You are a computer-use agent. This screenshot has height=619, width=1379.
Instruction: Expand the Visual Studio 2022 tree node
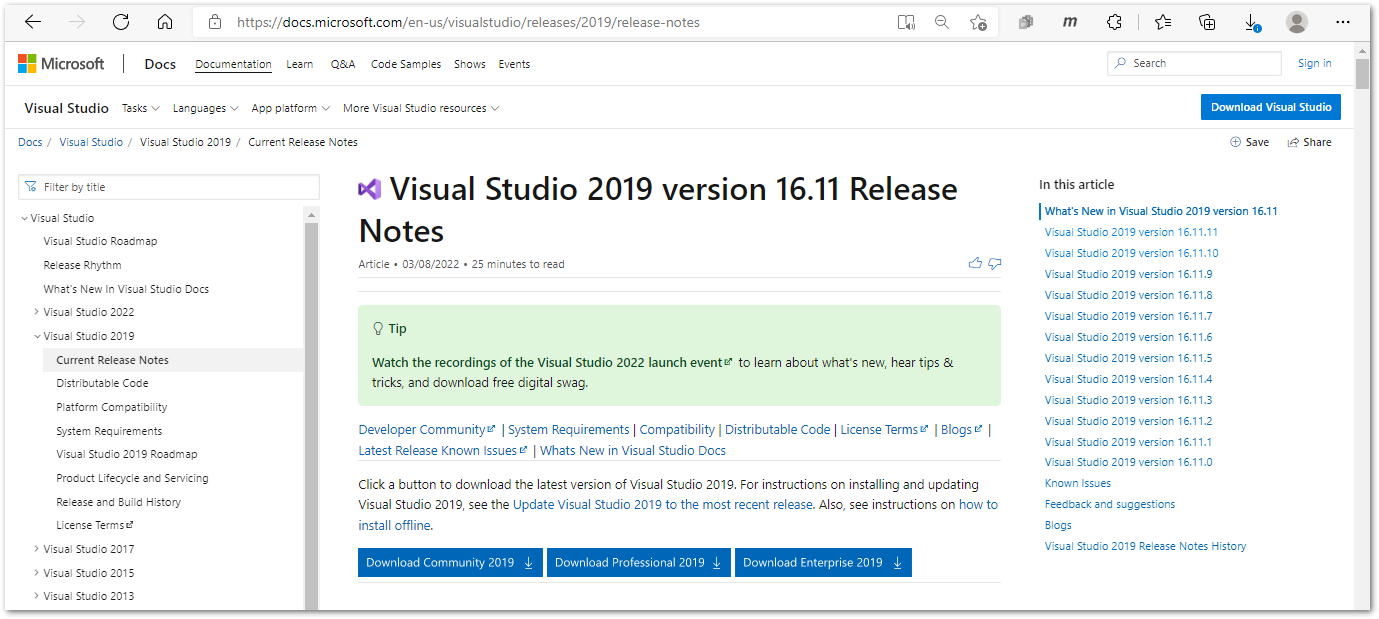[37, 312]
